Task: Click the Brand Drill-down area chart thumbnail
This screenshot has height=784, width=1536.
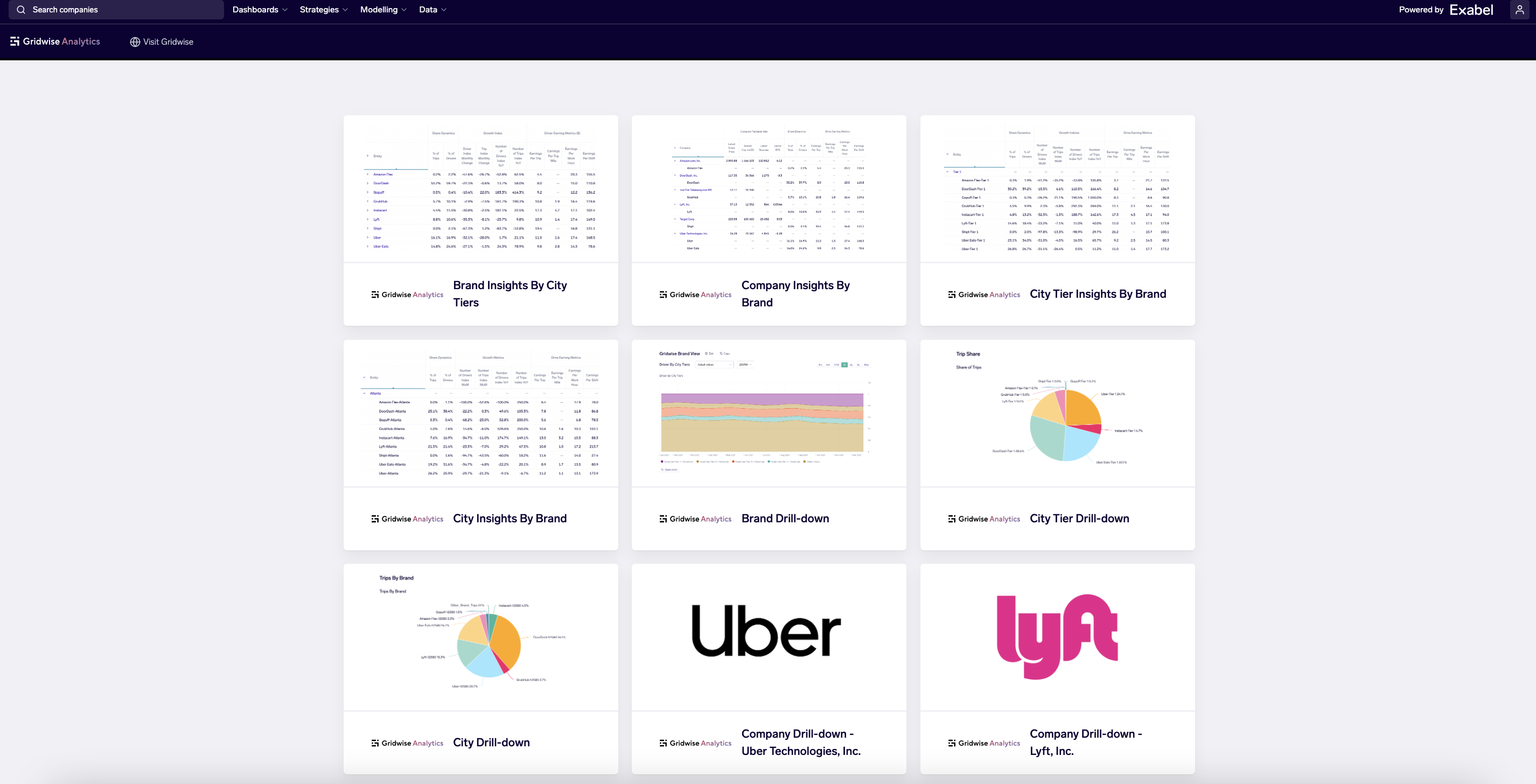Action: (x=769, y=413)
